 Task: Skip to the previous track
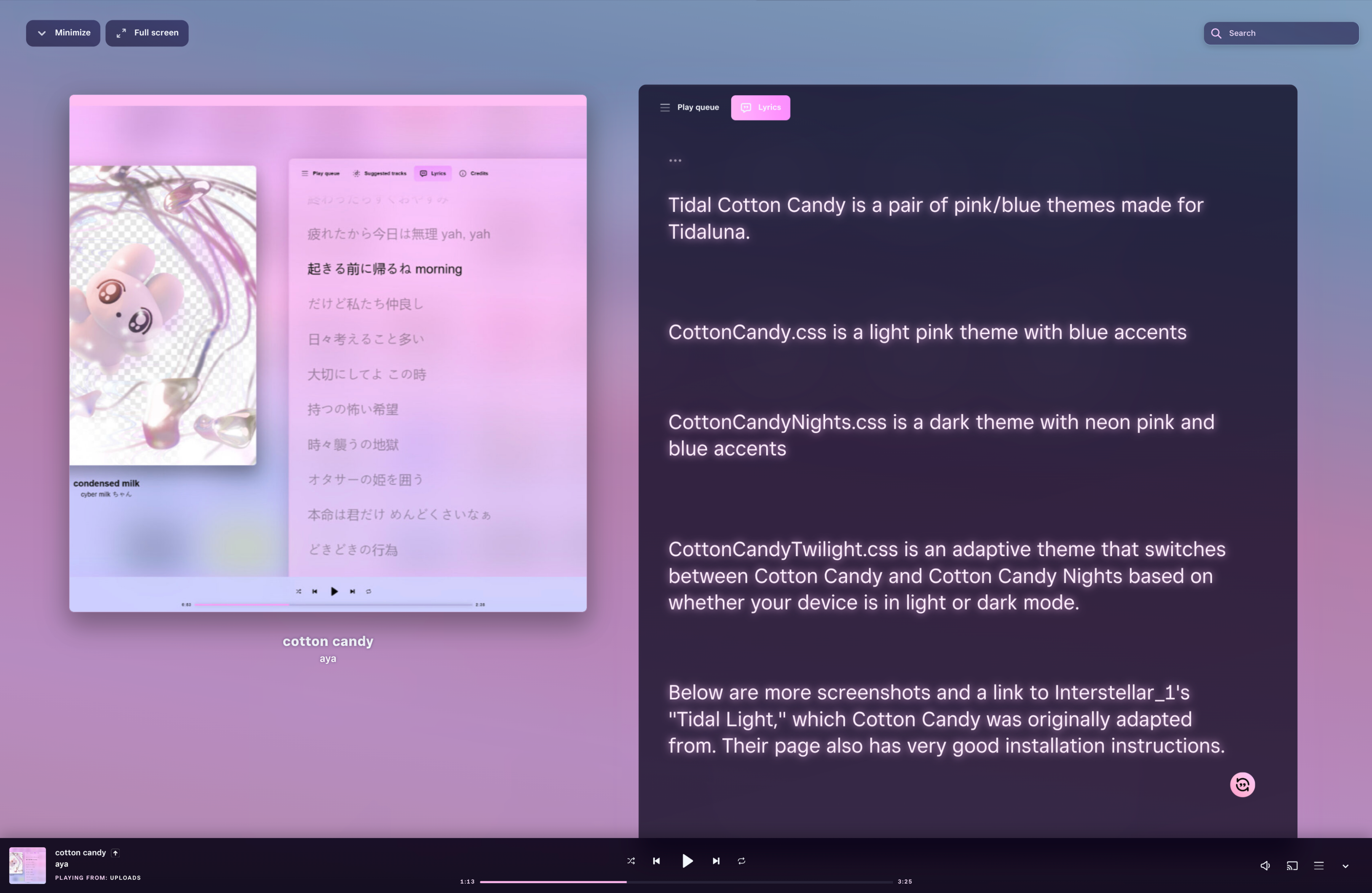point(656,861)
